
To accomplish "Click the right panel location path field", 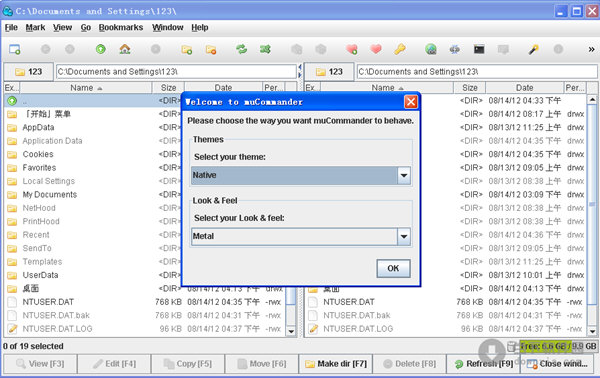I will [x=477, y=72].
